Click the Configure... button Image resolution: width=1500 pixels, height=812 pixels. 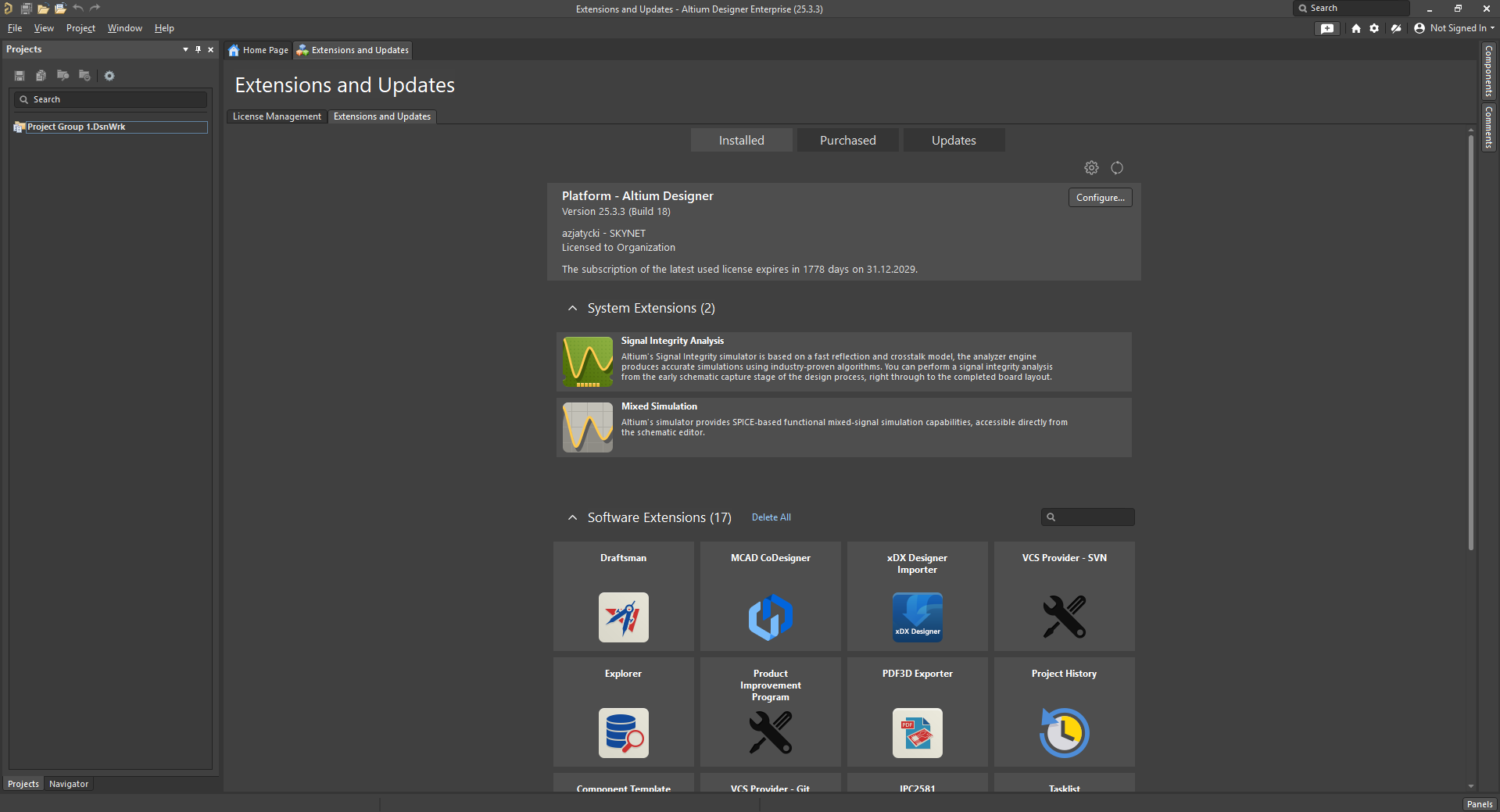point(1101,198)
